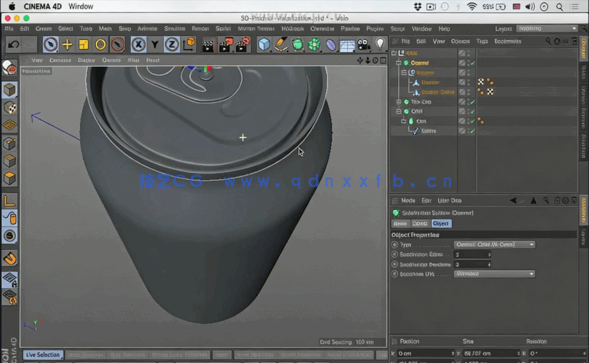Click the Floor environment icon

(x=347, y=45)
